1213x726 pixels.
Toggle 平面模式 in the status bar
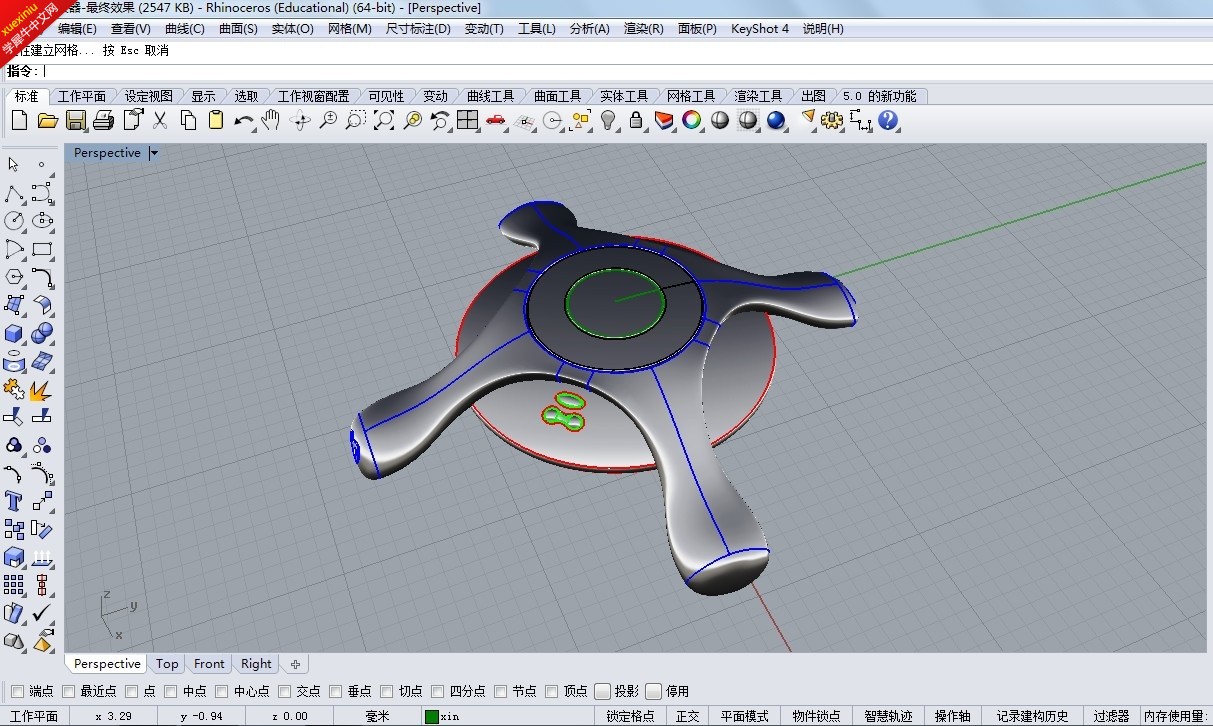pyautogui.click(x=745, y=716)
